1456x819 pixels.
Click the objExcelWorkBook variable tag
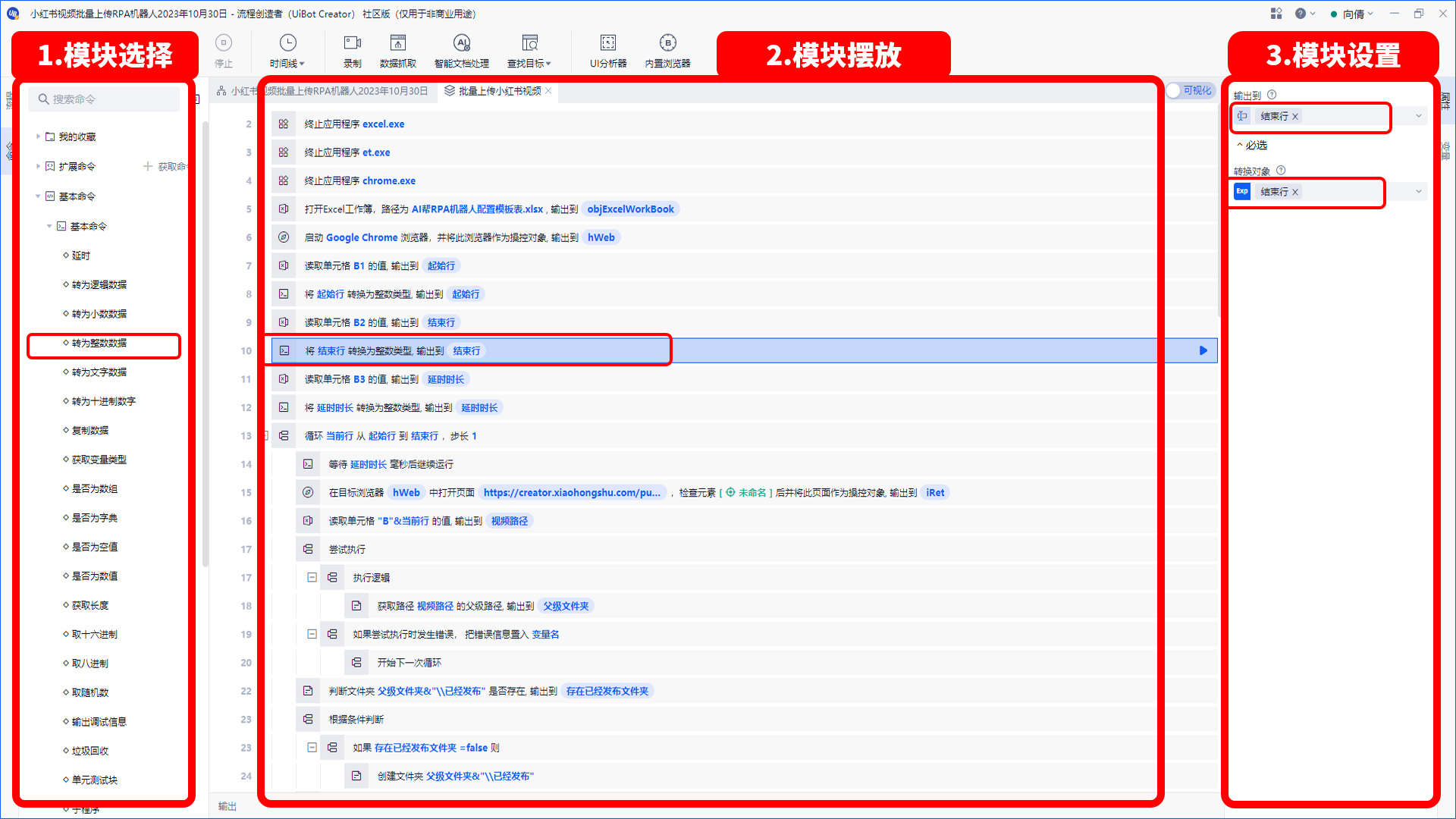point(630,209)
